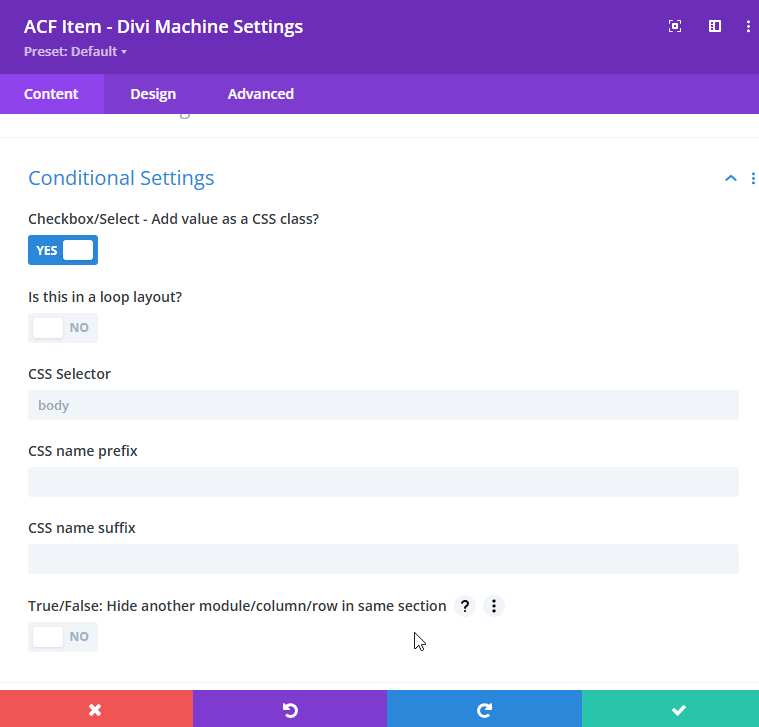Collapse Conditional Settings section chevron

coord(730,178)
